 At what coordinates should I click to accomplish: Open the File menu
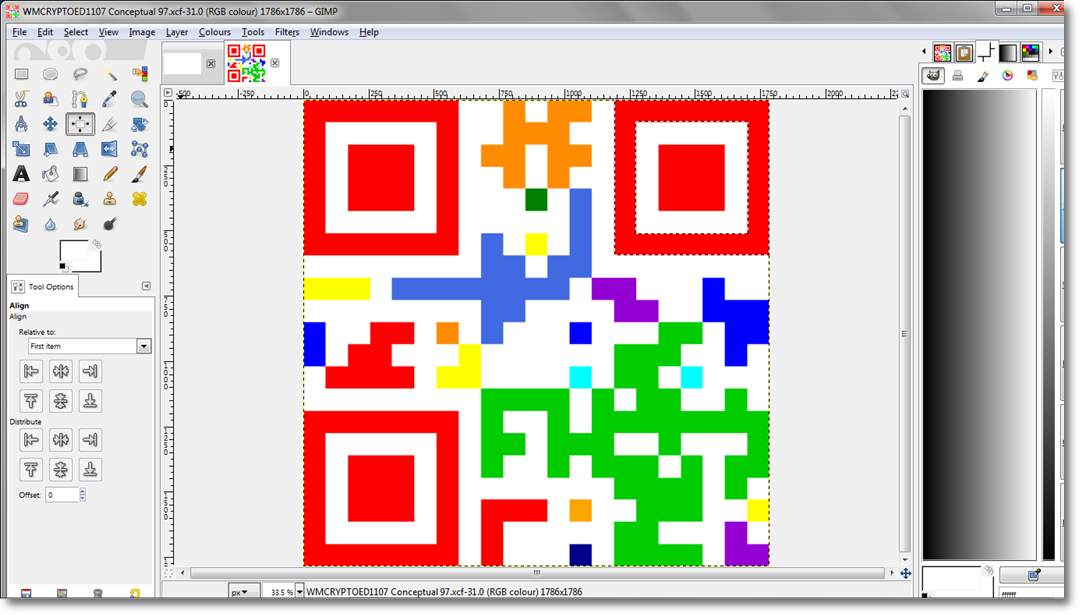(x=19, y=32)
